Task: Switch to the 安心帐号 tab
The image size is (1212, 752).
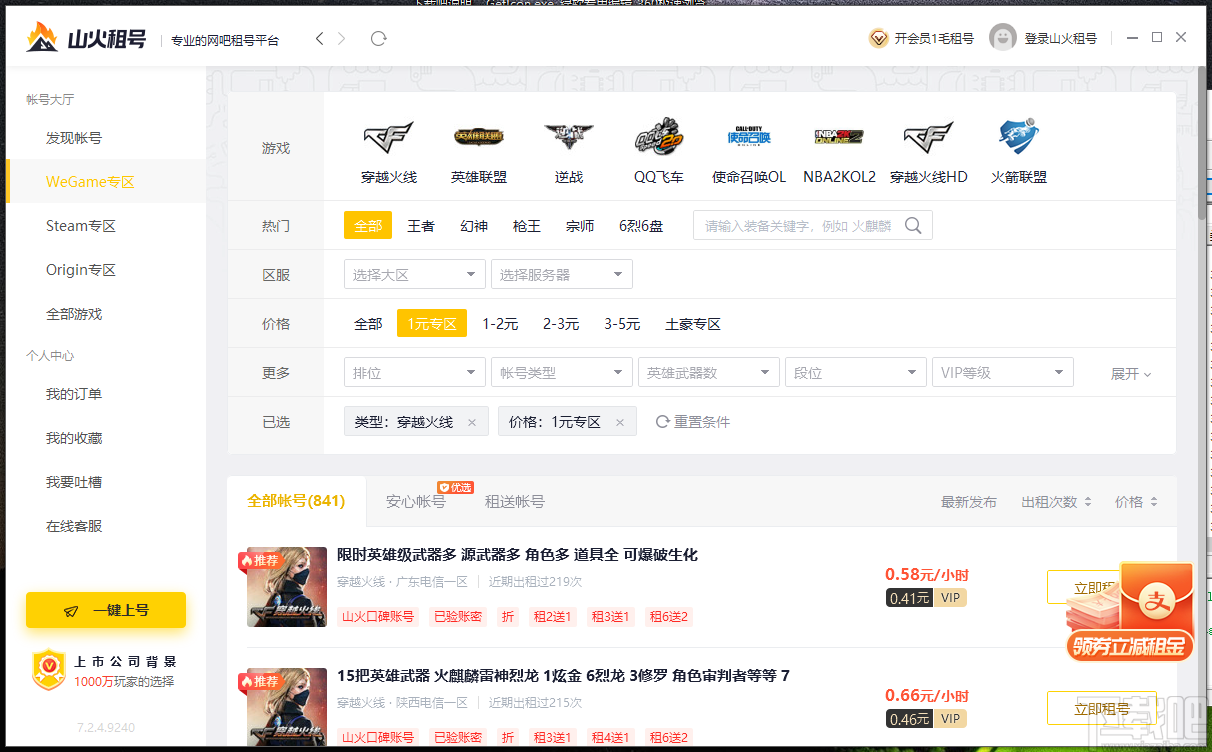Action: pos(416,502)
